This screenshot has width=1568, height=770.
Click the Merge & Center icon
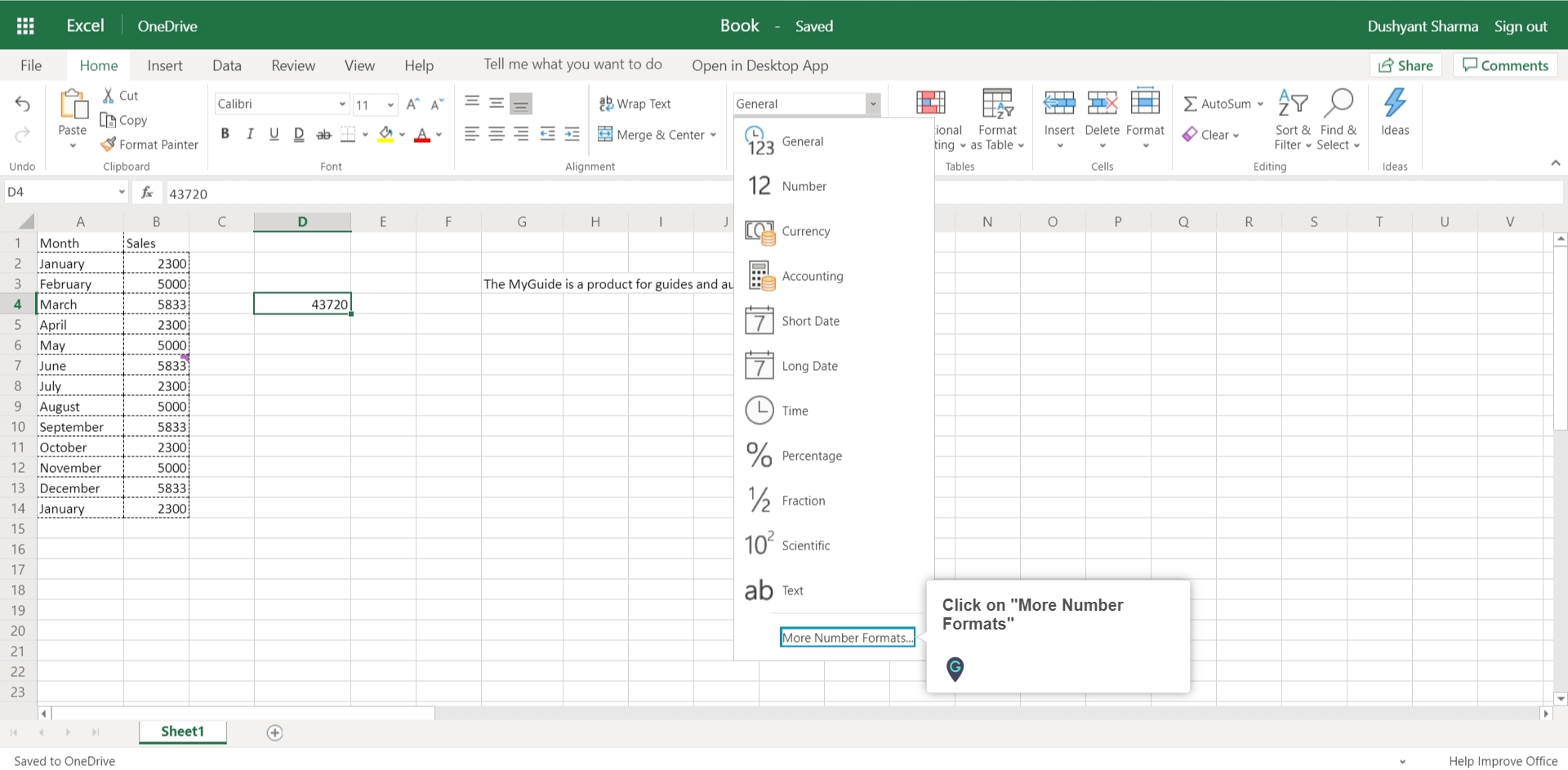click(x=604, y=135)
